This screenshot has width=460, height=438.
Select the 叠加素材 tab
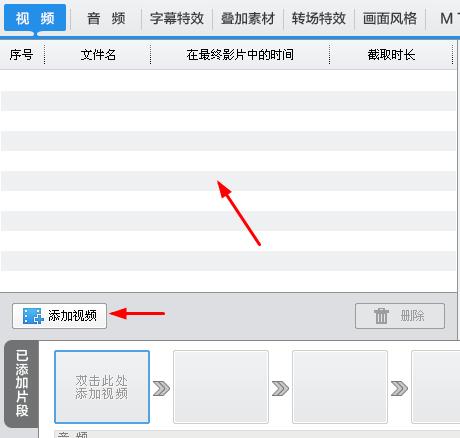coord(248,18)
